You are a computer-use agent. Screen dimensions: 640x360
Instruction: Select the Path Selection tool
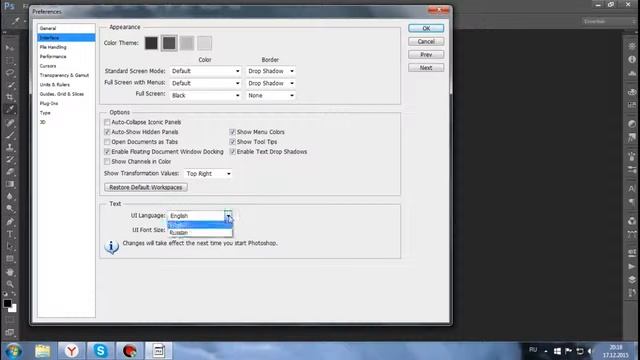click(x=10, y=247)
